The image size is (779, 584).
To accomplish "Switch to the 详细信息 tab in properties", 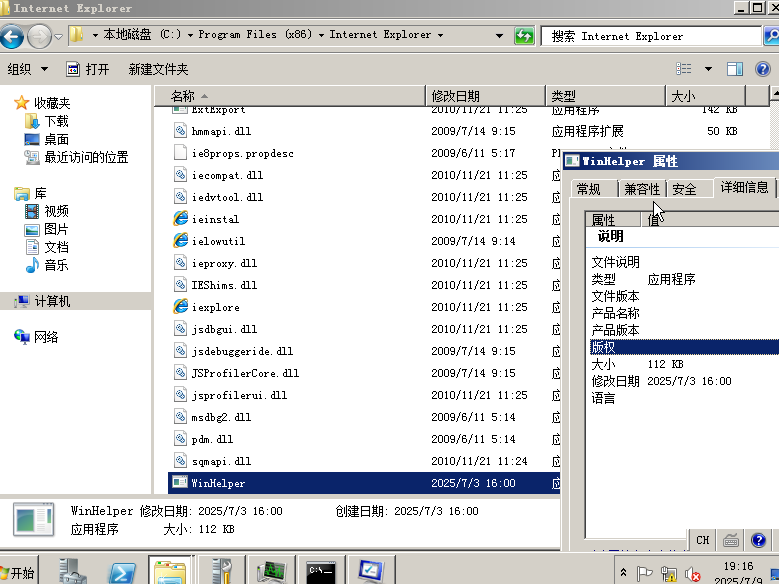I will click(x=744, y=187).
